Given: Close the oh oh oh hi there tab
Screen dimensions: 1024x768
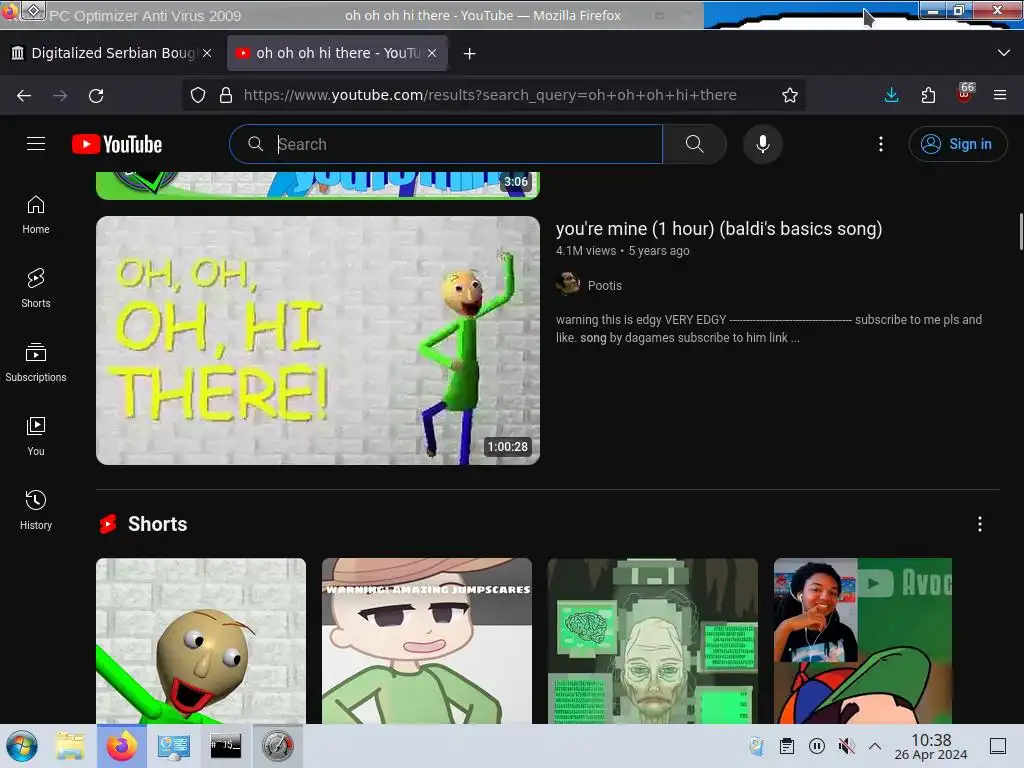Looking at the screenshot, I should [432, 53].
